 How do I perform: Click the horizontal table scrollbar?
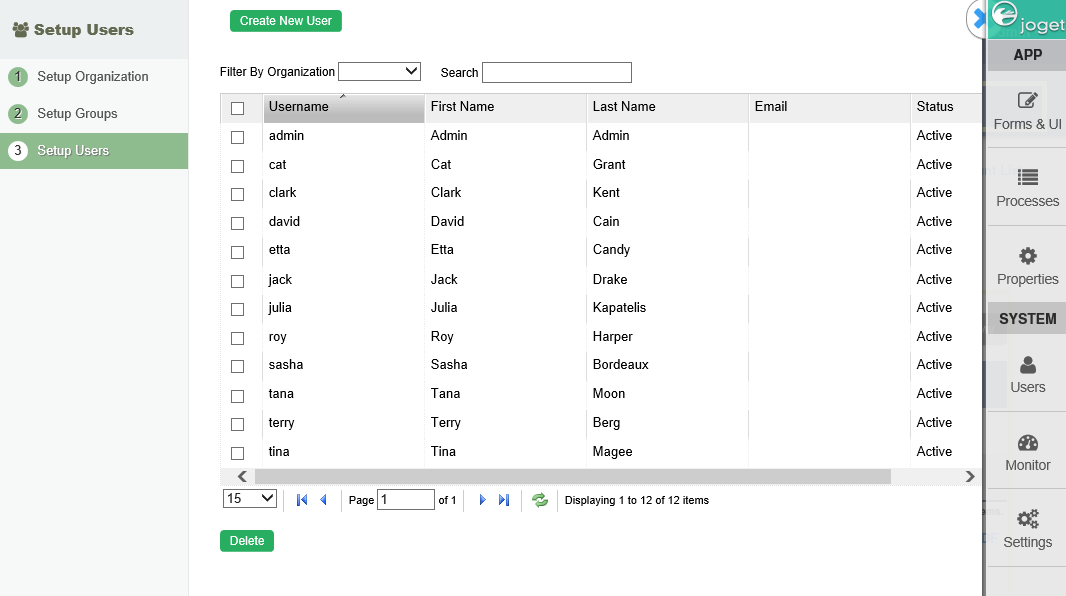pyautogui.click(x=572, y=477)
